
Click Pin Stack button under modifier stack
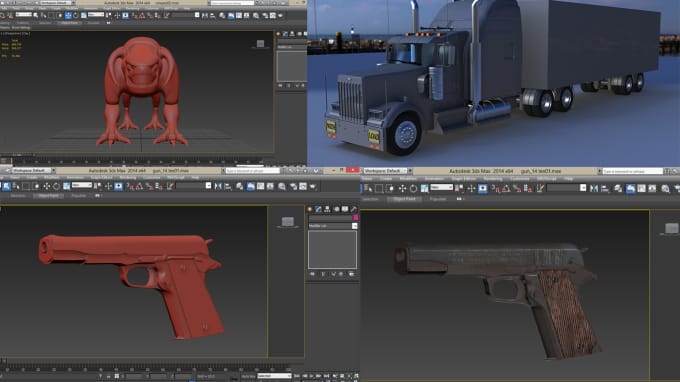312,274
